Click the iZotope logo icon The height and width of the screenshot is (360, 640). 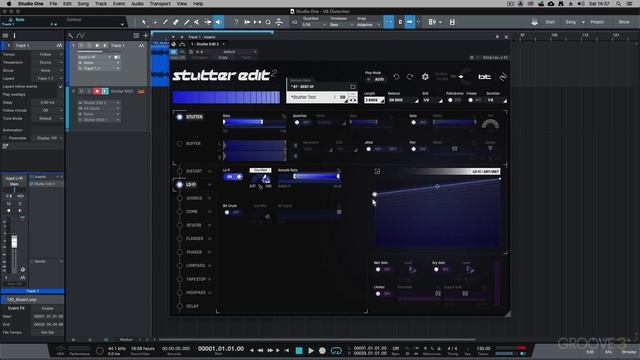(x=503, y=77)
